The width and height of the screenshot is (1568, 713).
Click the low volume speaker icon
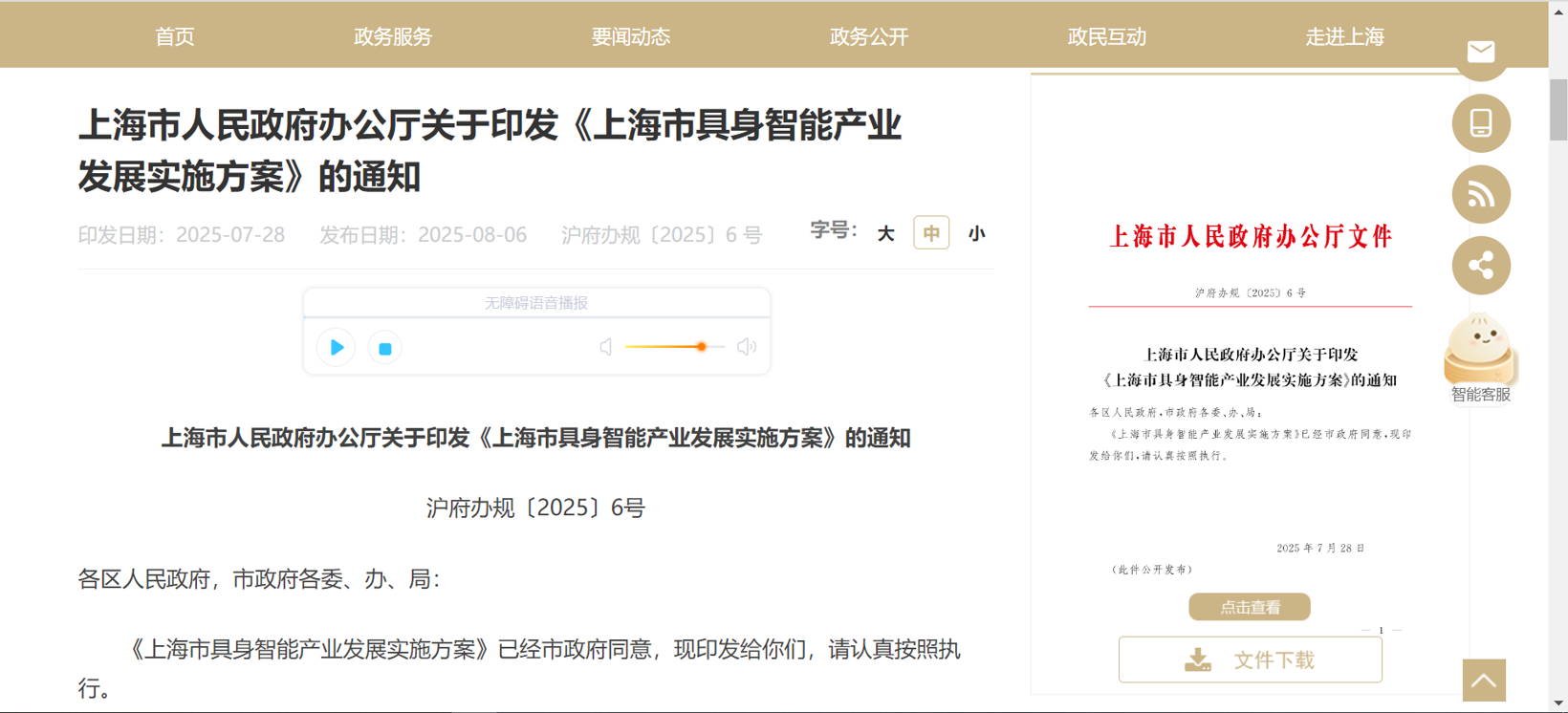click(605, 347)
